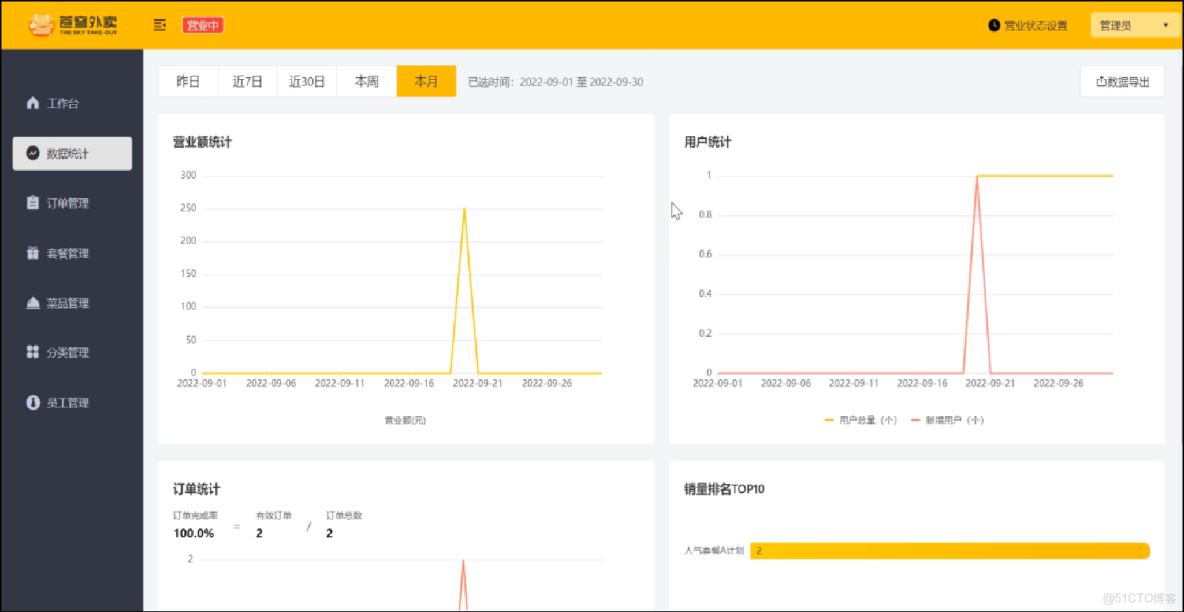1184x612 pixels.
Task: Select the 本周 date tab
Action: click(365, 81)
